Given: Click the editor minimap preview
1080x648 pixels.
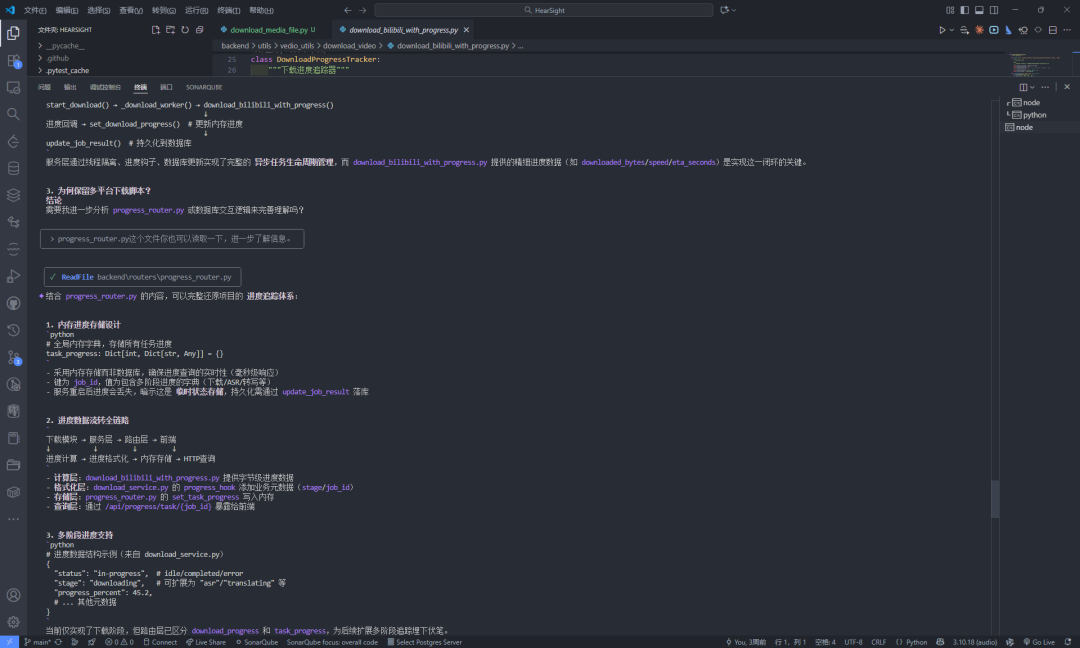Looking at the screenshot, I should point(1037,65).
